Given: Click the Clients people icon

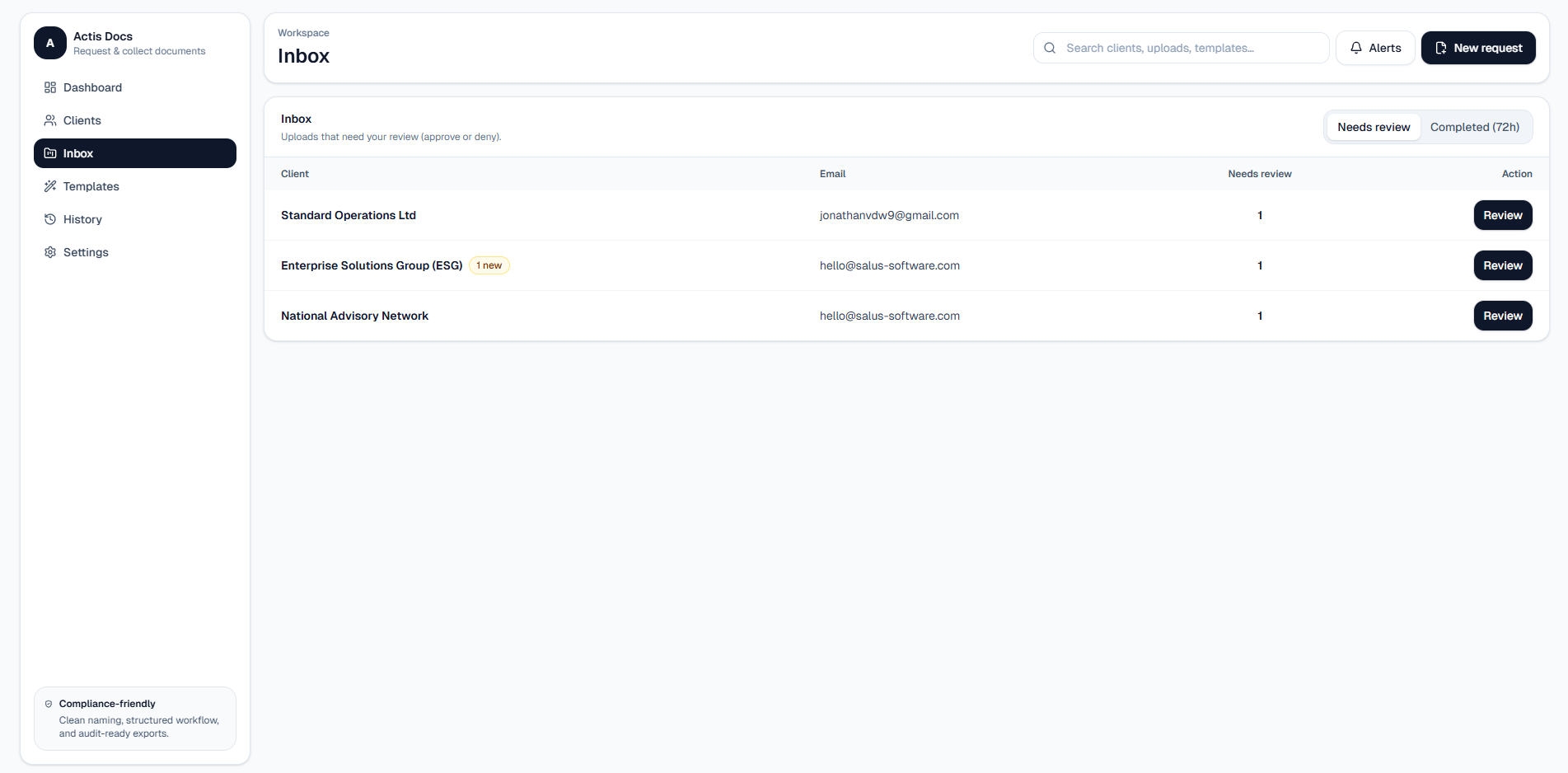Looking at the screenshot, I should pos(50,120).
